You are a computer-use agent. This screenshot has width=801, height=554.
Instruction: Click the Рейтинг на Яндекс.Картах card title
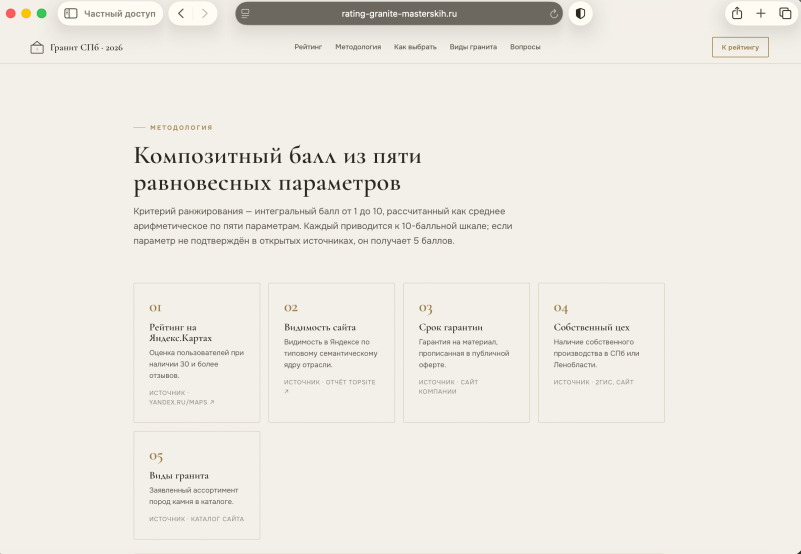coord(180,333)
